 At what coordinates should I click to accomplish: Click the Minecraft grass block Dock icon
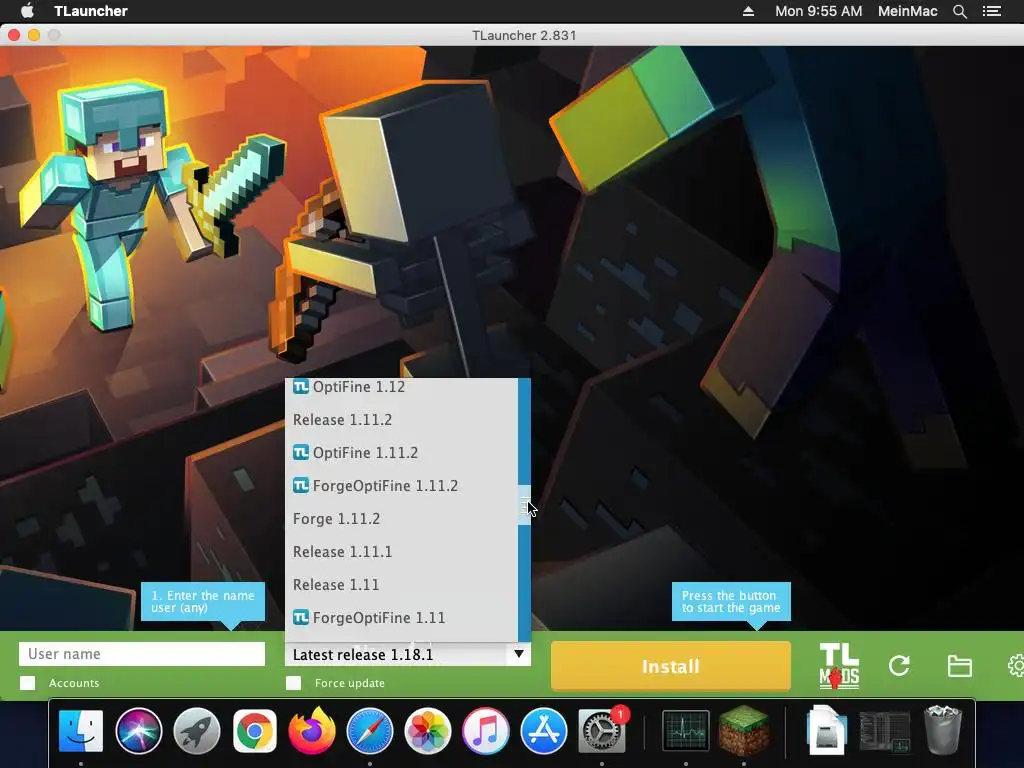click(744, 730)
